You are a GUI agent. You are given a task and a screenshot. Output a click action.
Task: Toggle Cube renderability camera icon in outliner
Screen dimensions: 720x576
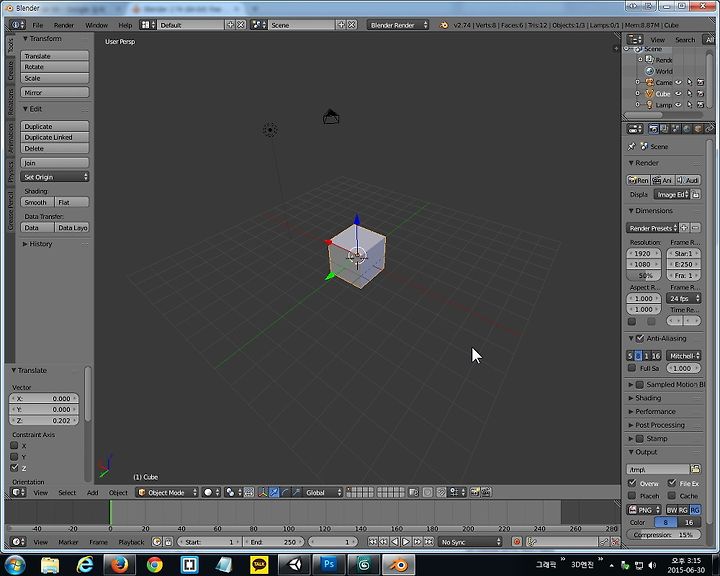[700, 94]
